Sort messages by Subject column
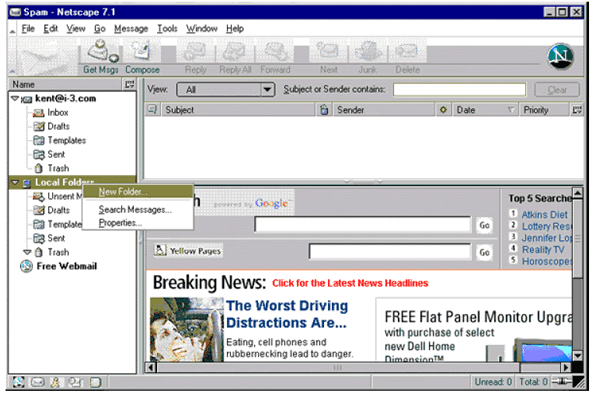600x398 pixels. coord(237,110)
